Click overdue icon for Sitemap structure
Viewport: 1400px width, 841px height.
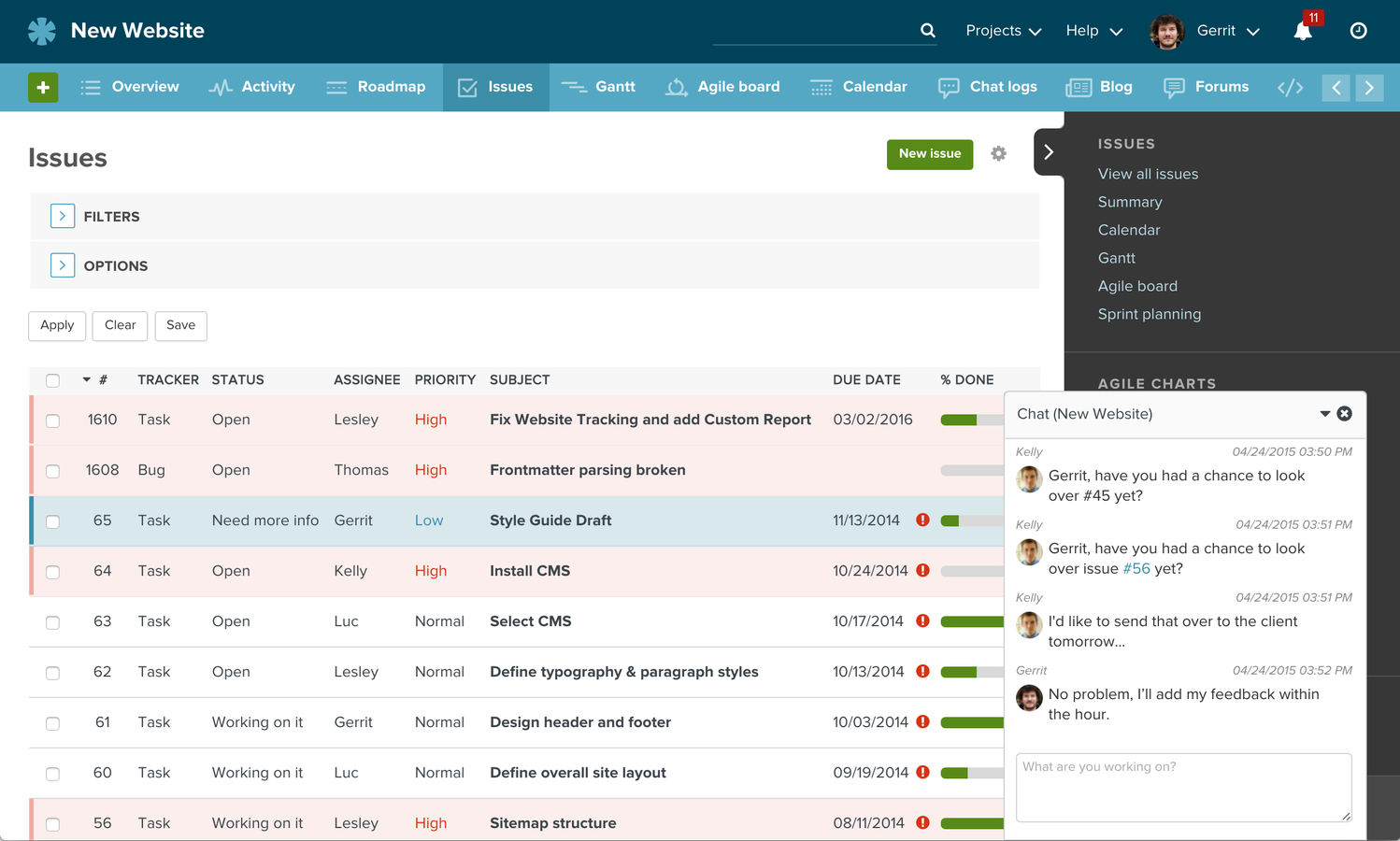[923, 823]
